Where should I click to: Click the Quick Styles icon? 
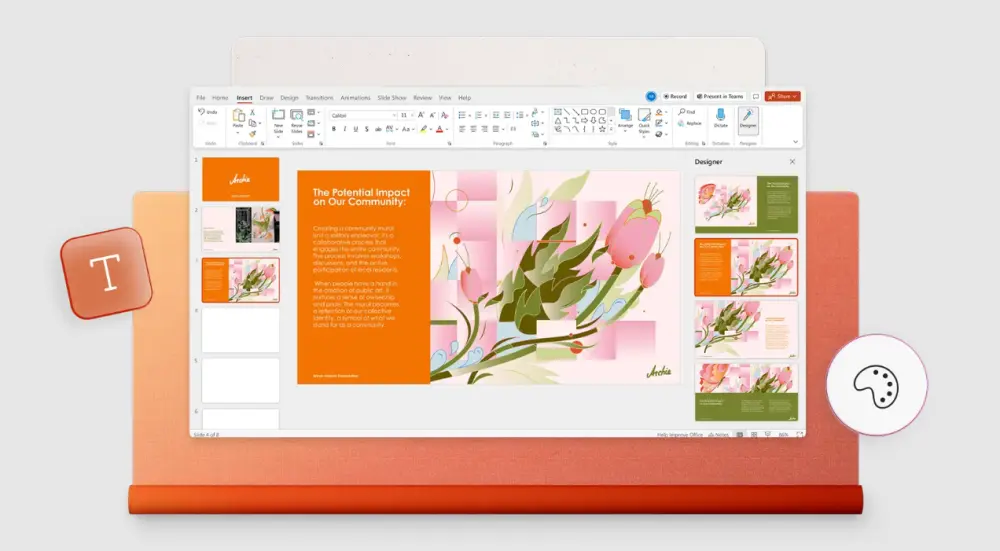(644, 115)
